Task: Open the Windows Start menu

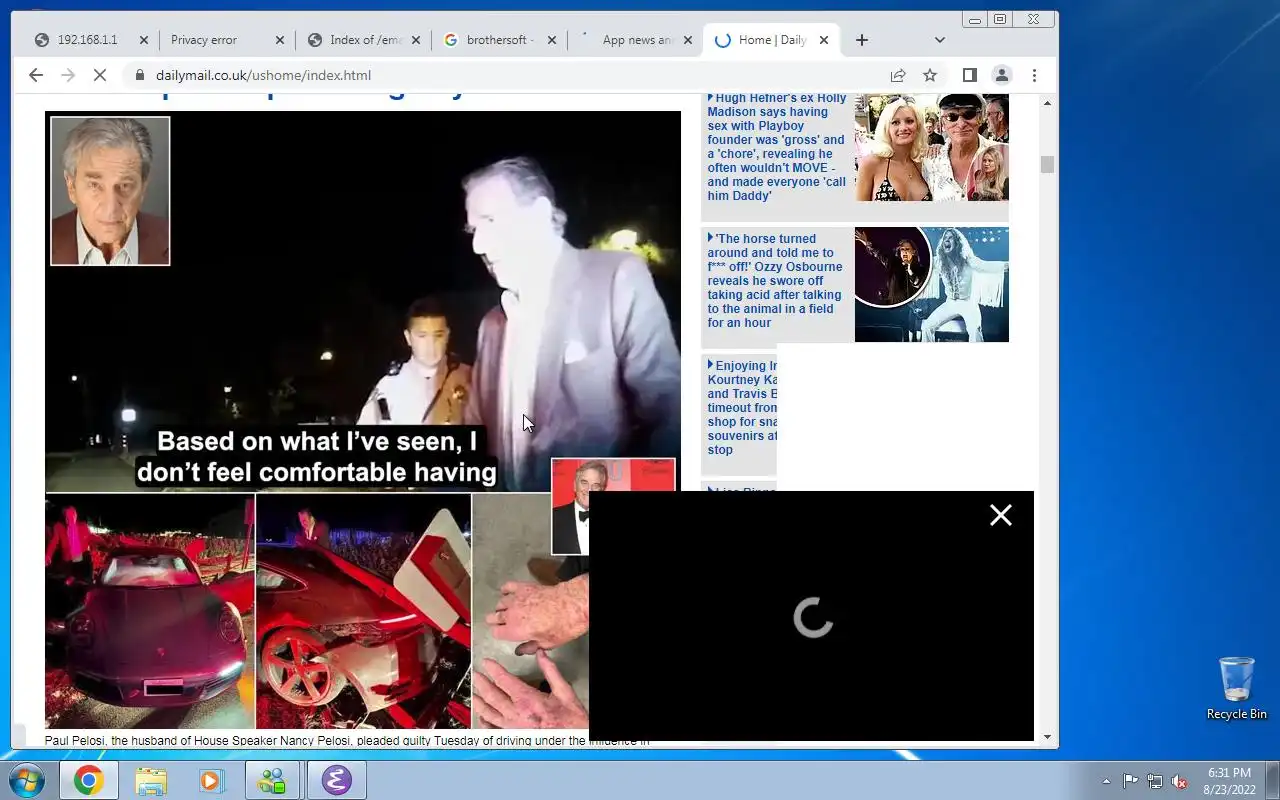Action: pyautogui.click(x=27, y=780)
